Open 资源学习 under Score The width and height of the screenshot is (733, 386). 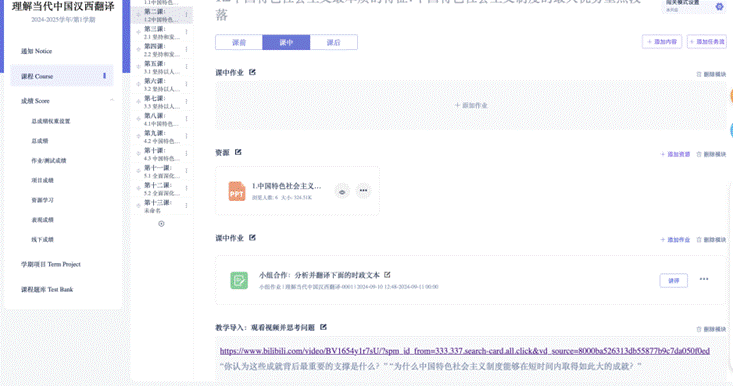pyautogui.click(x=43, y=200)
